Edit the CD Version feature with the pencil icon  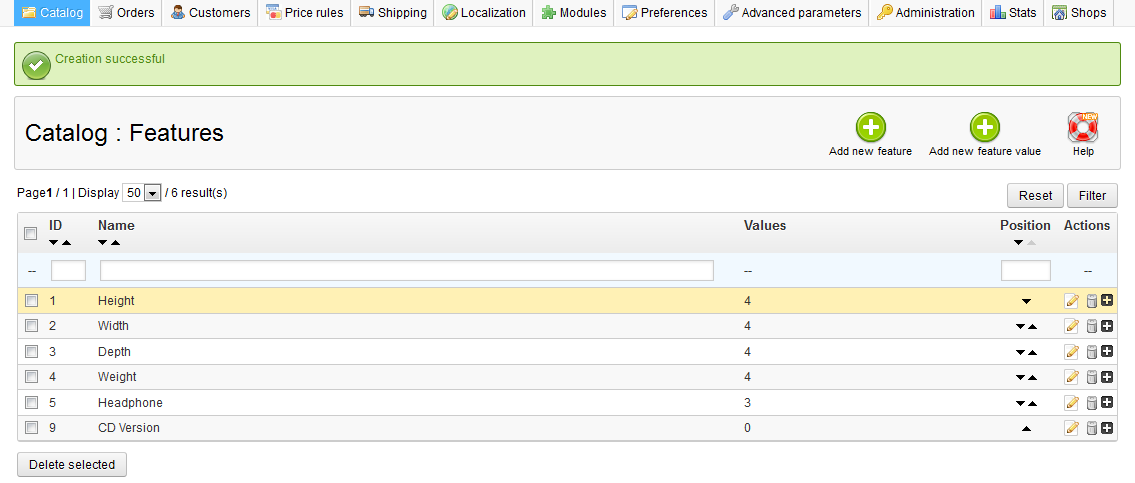coord(1072,428)
